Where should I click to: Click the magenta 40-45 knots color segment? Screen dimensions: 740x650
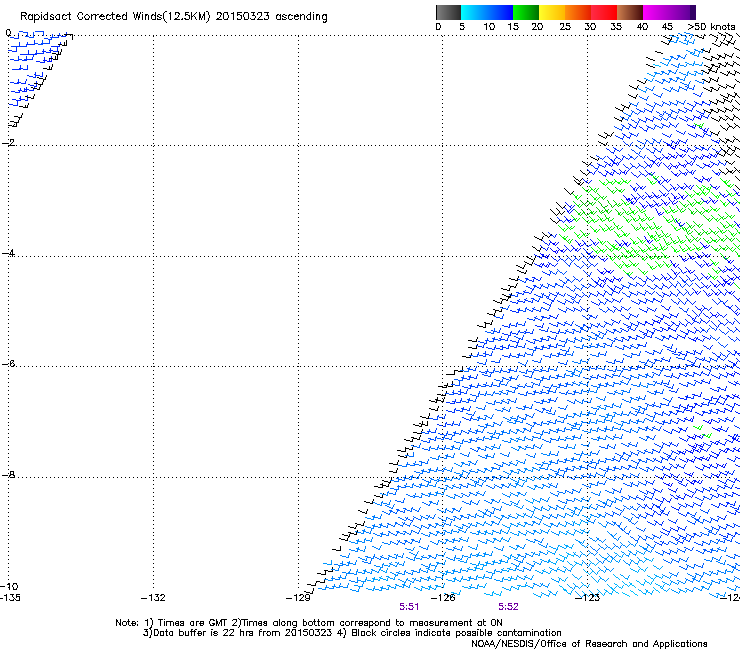(656, 12)
